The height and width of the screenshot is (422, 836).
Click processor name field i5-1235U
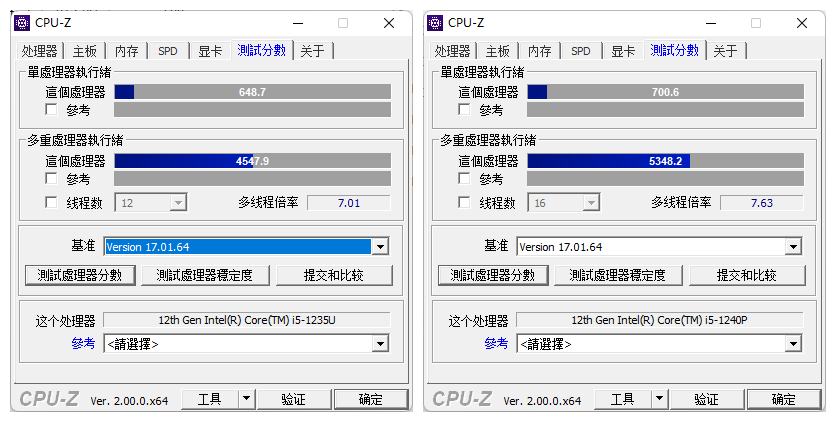(247, 320)
